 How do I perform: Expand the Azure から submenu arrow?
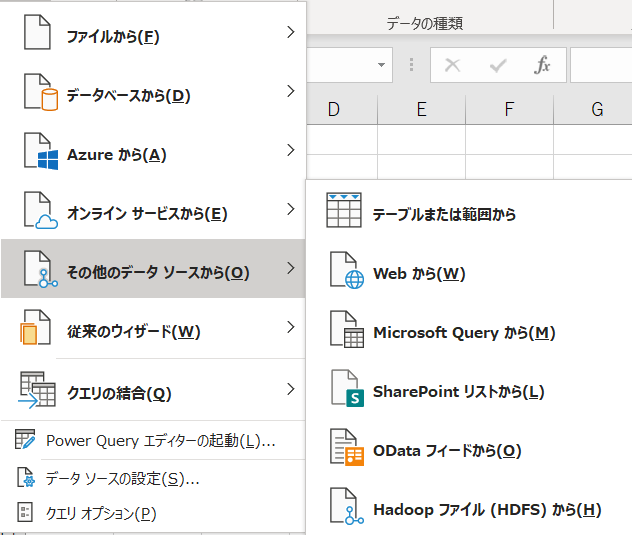291,150
